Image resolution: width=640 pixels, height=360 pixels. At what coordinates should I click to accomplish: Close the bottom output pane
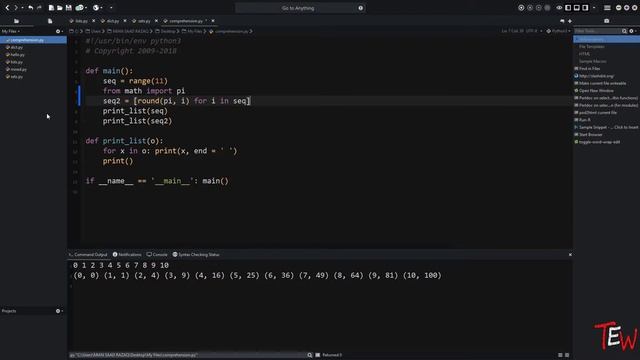click(570, 255)
